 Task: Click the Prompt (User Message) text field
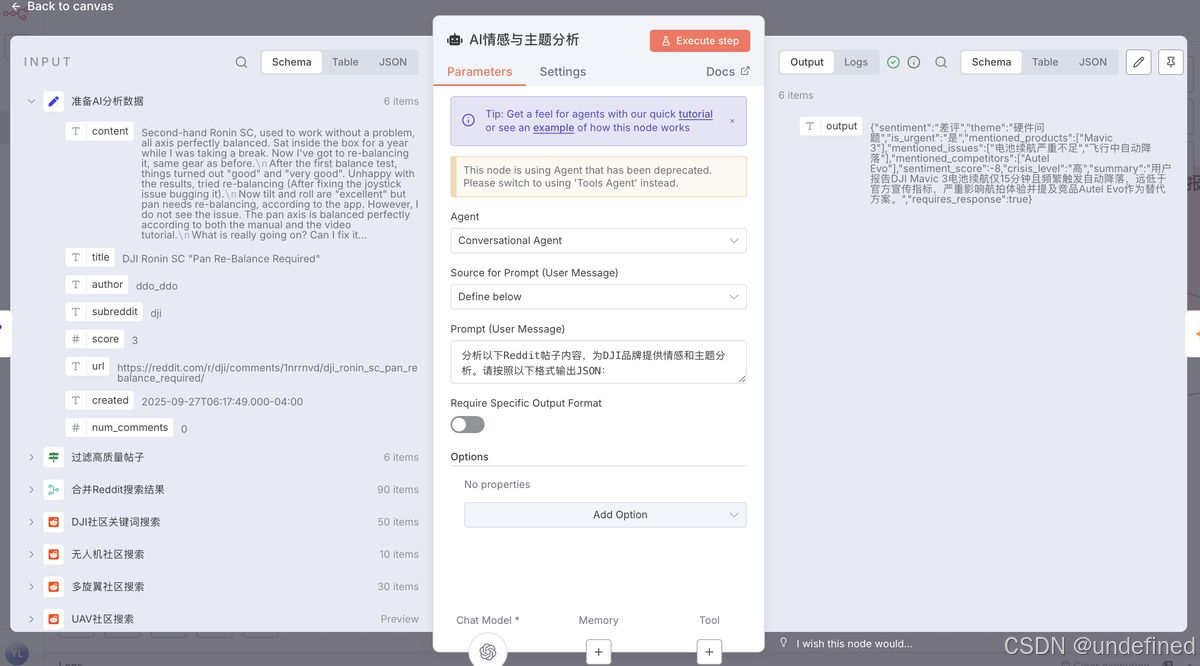pyautogui.click(x=598, y=361)
